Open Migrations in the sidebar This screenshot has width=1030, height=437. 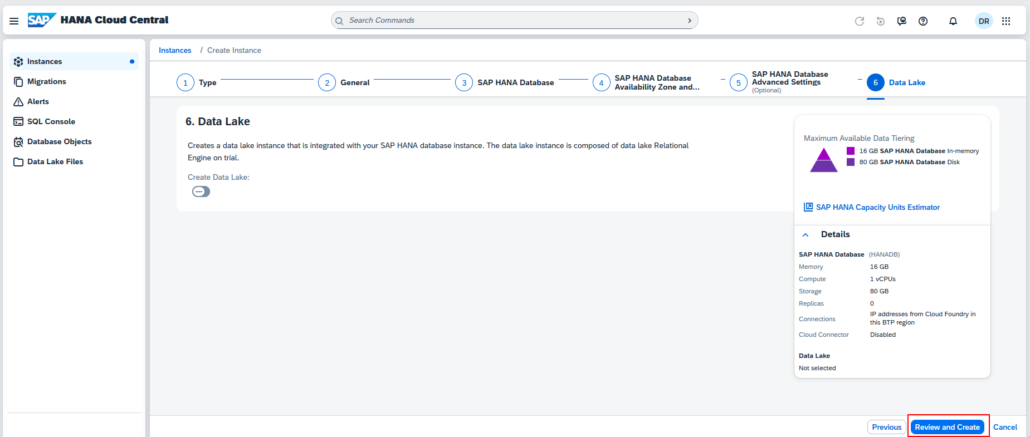coord(74,81)
